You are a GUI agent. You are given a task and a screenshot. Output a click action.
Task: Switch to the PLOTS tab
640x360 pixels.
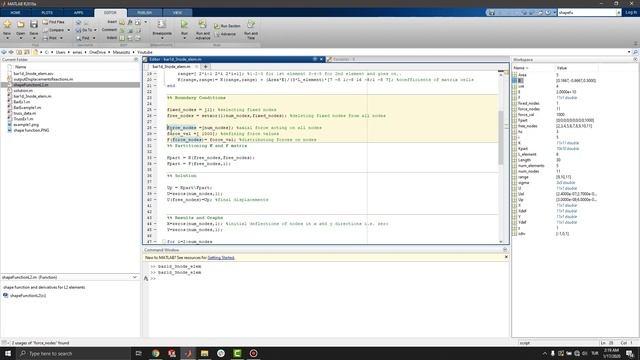click(47, 13)
